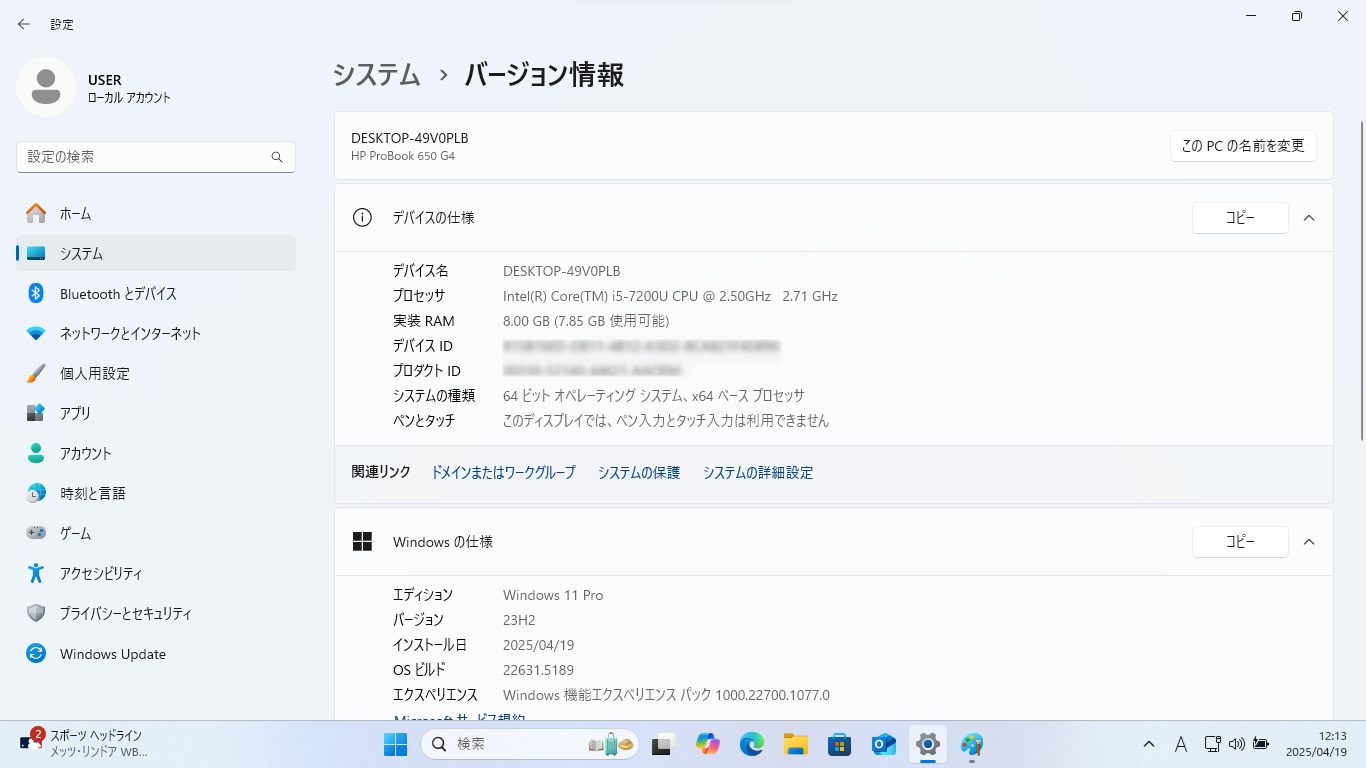Open the ドメインまたはワークグループ link

coord(503,473)
